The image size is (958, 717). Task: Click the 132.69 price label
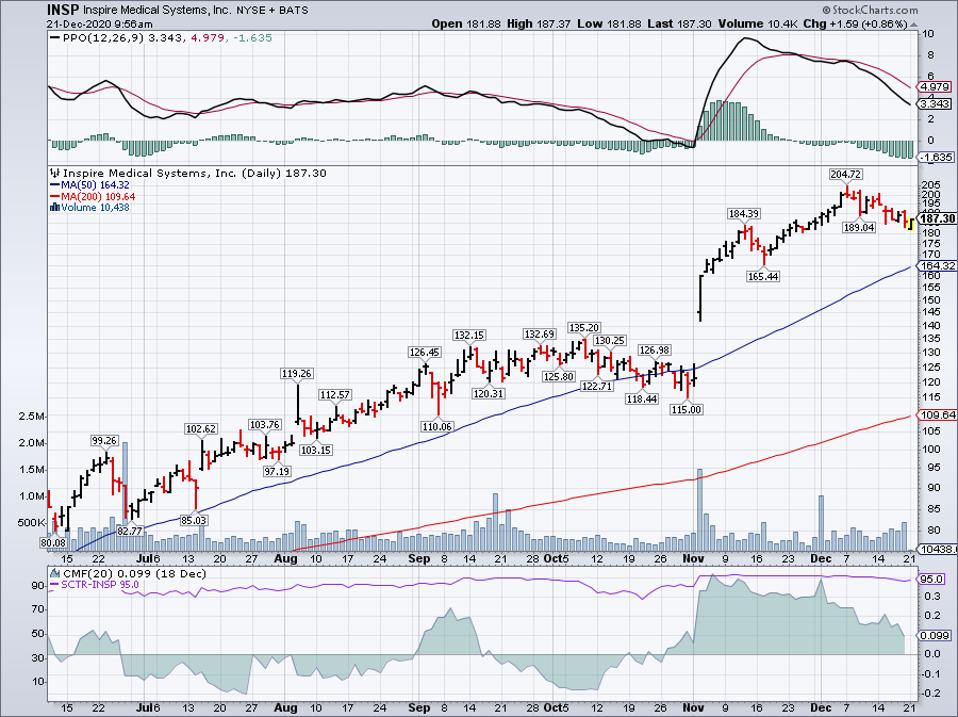click(x=539, y=334)
